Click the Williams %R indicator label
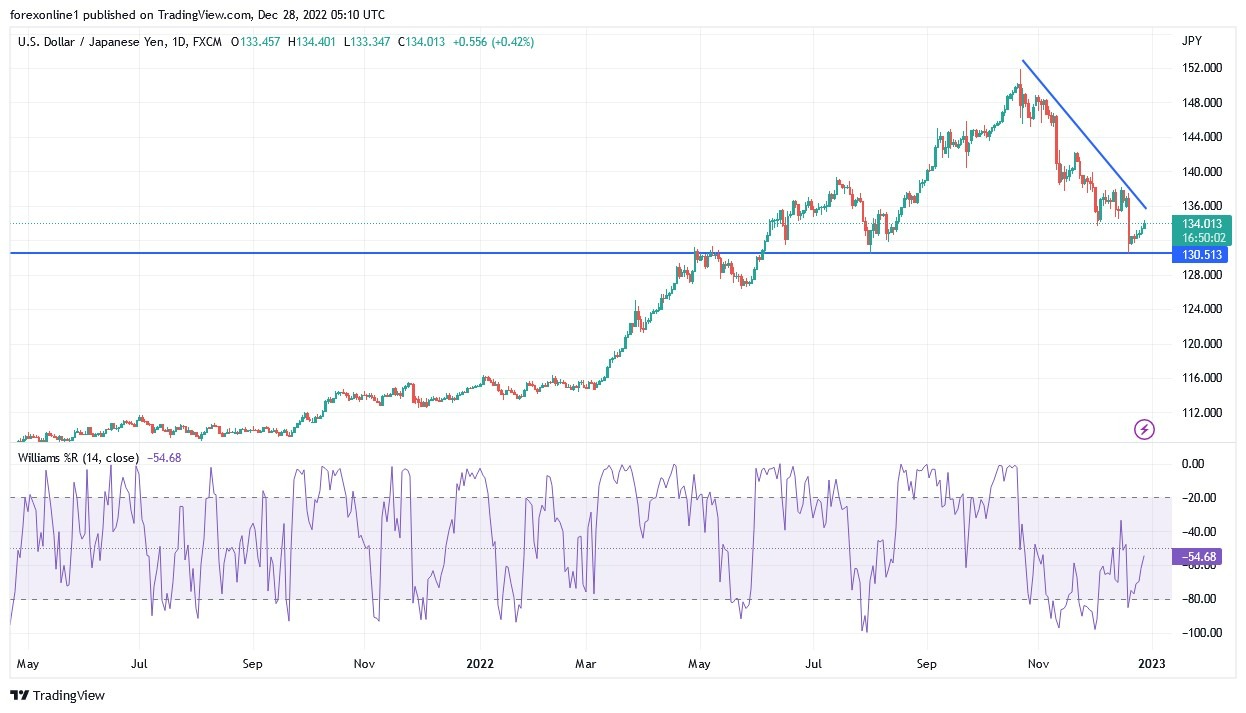The width and height of the screenshot is (1246, 713). 80,460
